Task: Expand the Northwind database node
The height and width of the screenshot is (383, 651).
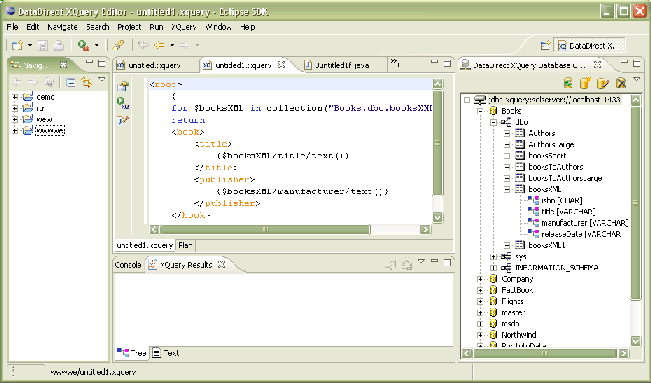Action: 480,335
